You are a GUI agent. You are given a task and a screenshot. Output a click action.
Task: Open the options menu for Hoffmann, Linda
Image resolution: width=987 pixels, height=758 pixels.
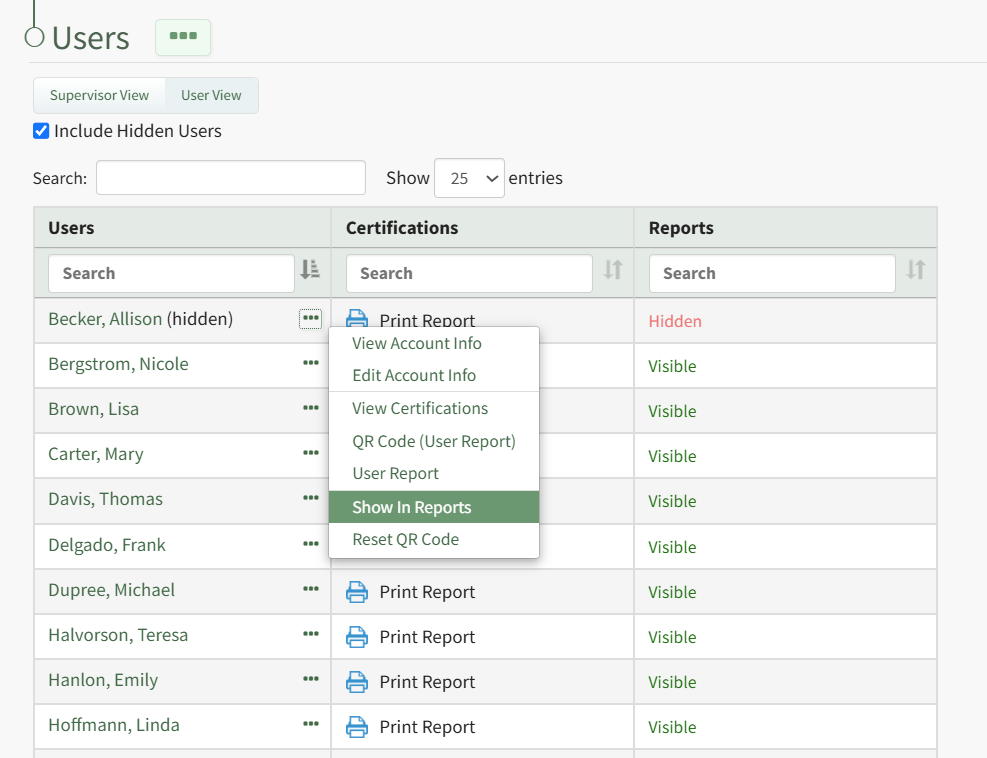(x=310, y=724)
